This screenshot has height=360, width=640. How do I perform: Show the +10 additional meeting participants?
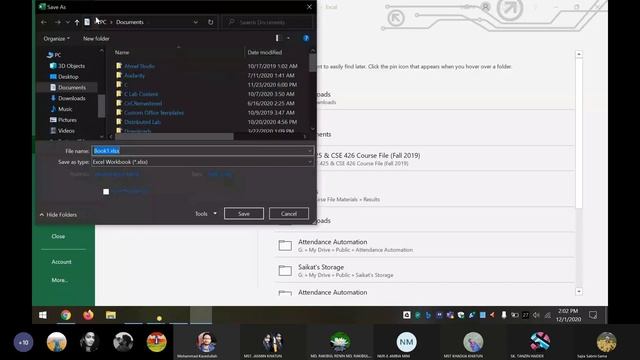(23, 342)
